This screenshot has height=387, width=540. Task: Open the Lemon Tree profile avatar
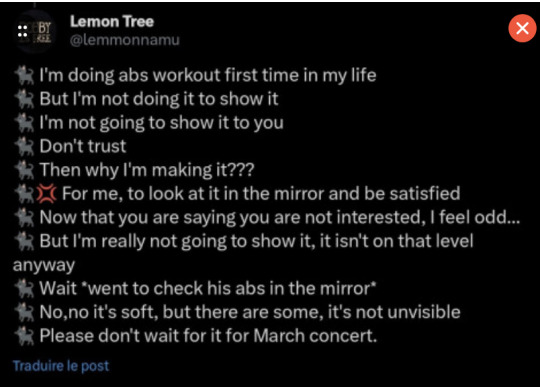coord(34,31)
